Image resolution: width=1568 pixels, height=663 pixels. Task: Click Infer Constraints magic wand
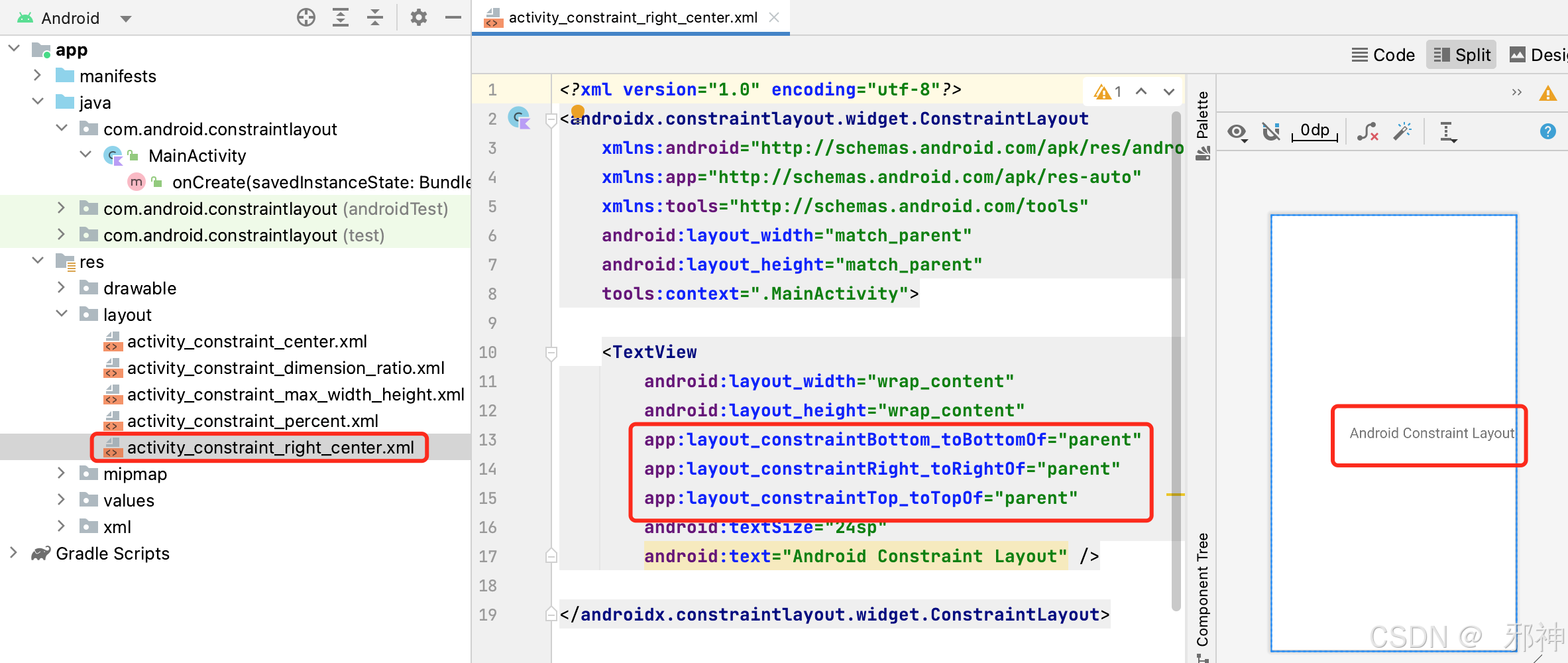[1402, 131]
